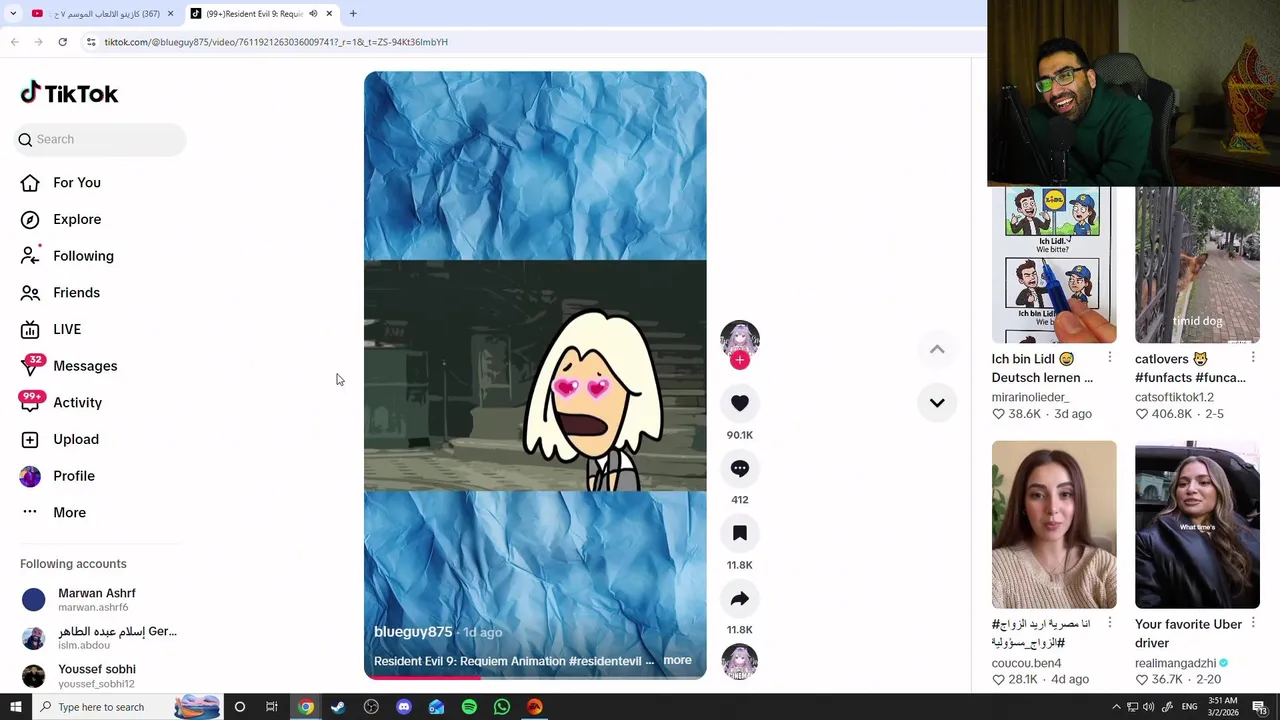This screenshot has height=720, width=1280.
Task: Open Your favorite Uber driver thumbnail
Action: [1197, 525]
